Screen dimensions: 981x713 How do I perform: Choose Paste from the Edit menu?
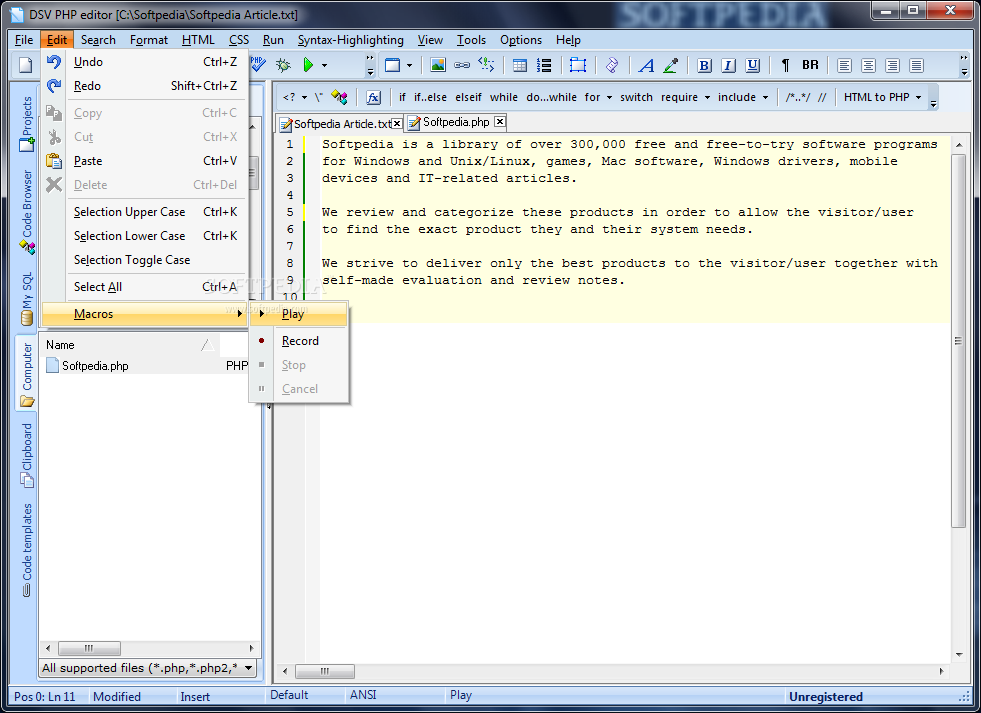click(x=145, y=161)
